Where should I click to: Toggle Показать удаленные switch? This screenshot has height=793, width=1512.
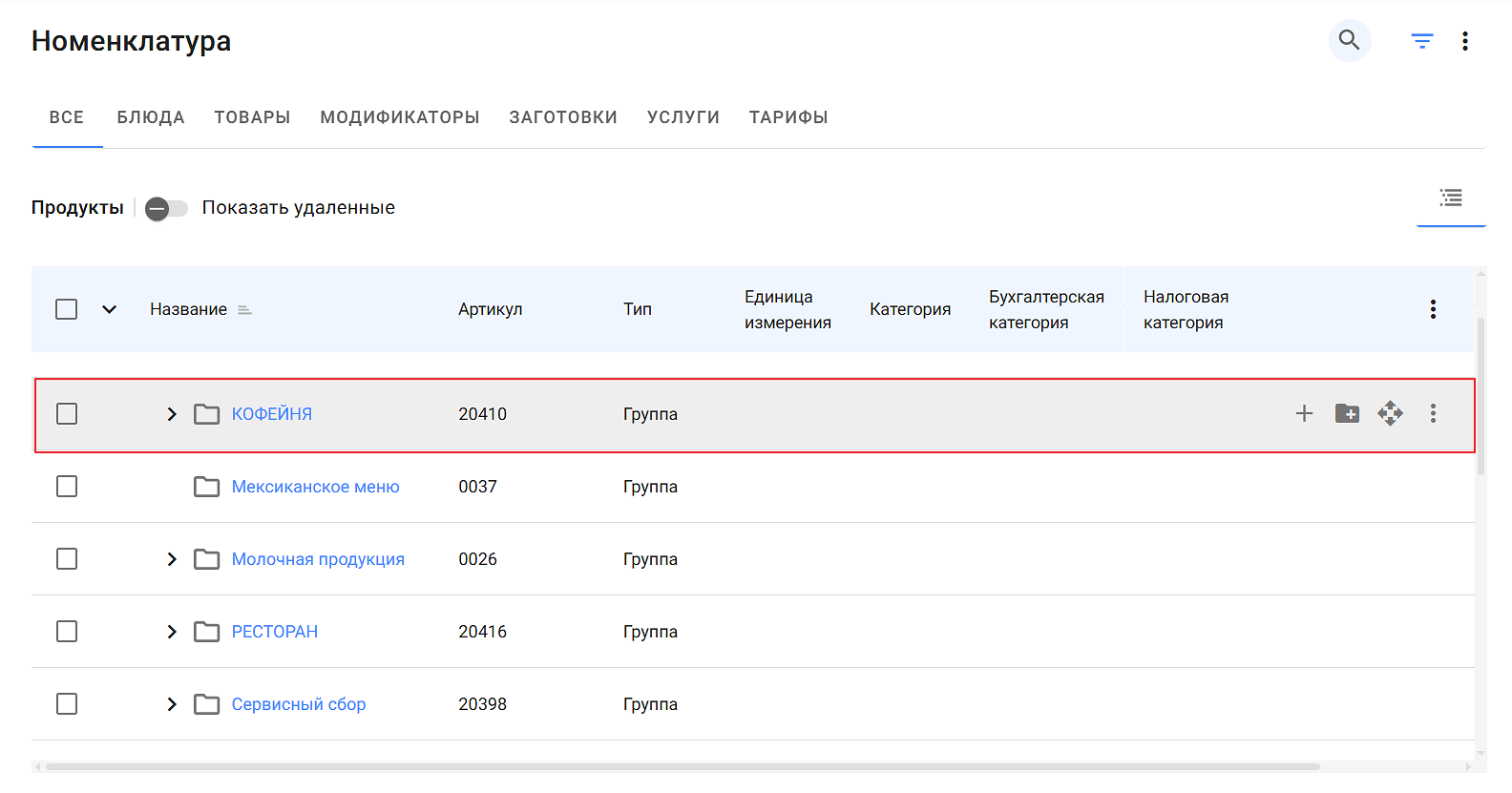click(x=166, y=208)
